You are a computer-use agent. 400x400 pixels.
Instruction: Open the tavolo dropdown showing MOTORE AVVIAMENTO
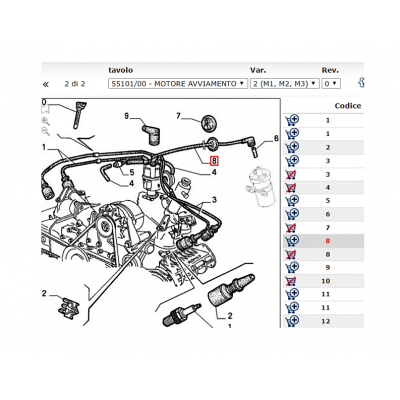pos(178,84)
